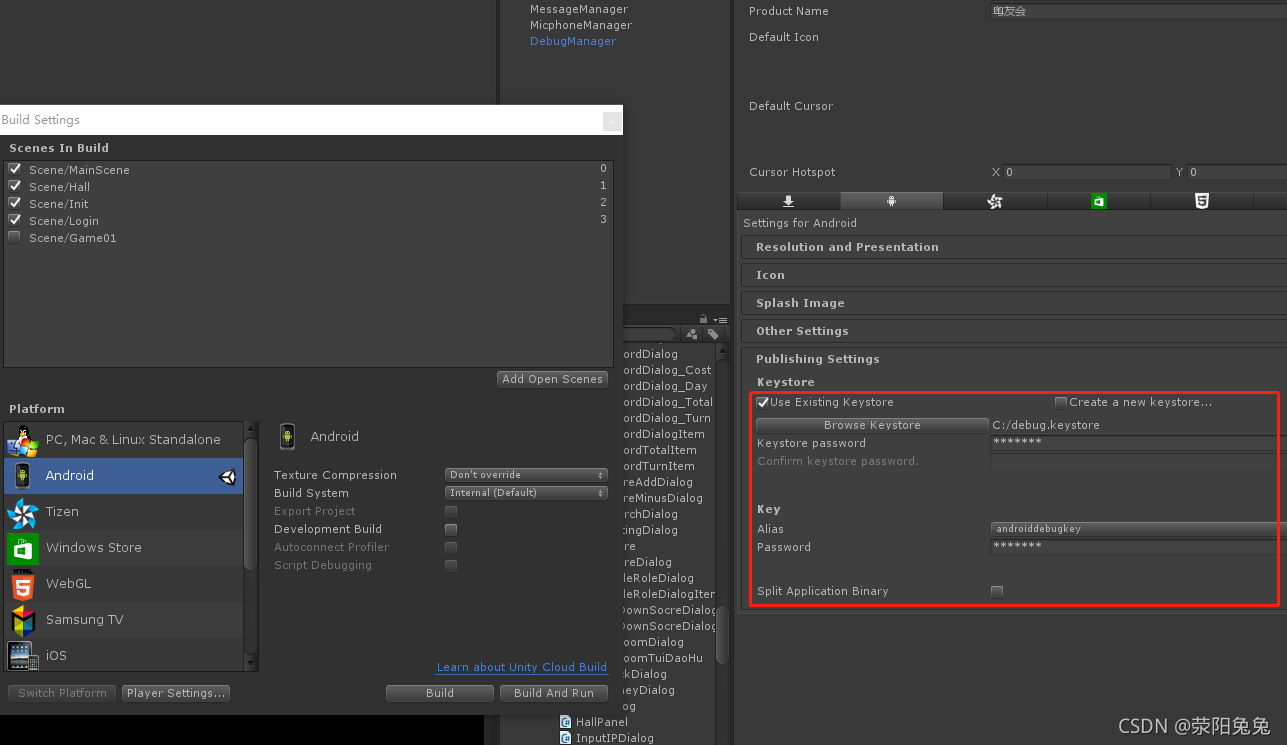Uncheck Scene/Init in build list
Screen dimensions: 1287x745
[15, 203]
